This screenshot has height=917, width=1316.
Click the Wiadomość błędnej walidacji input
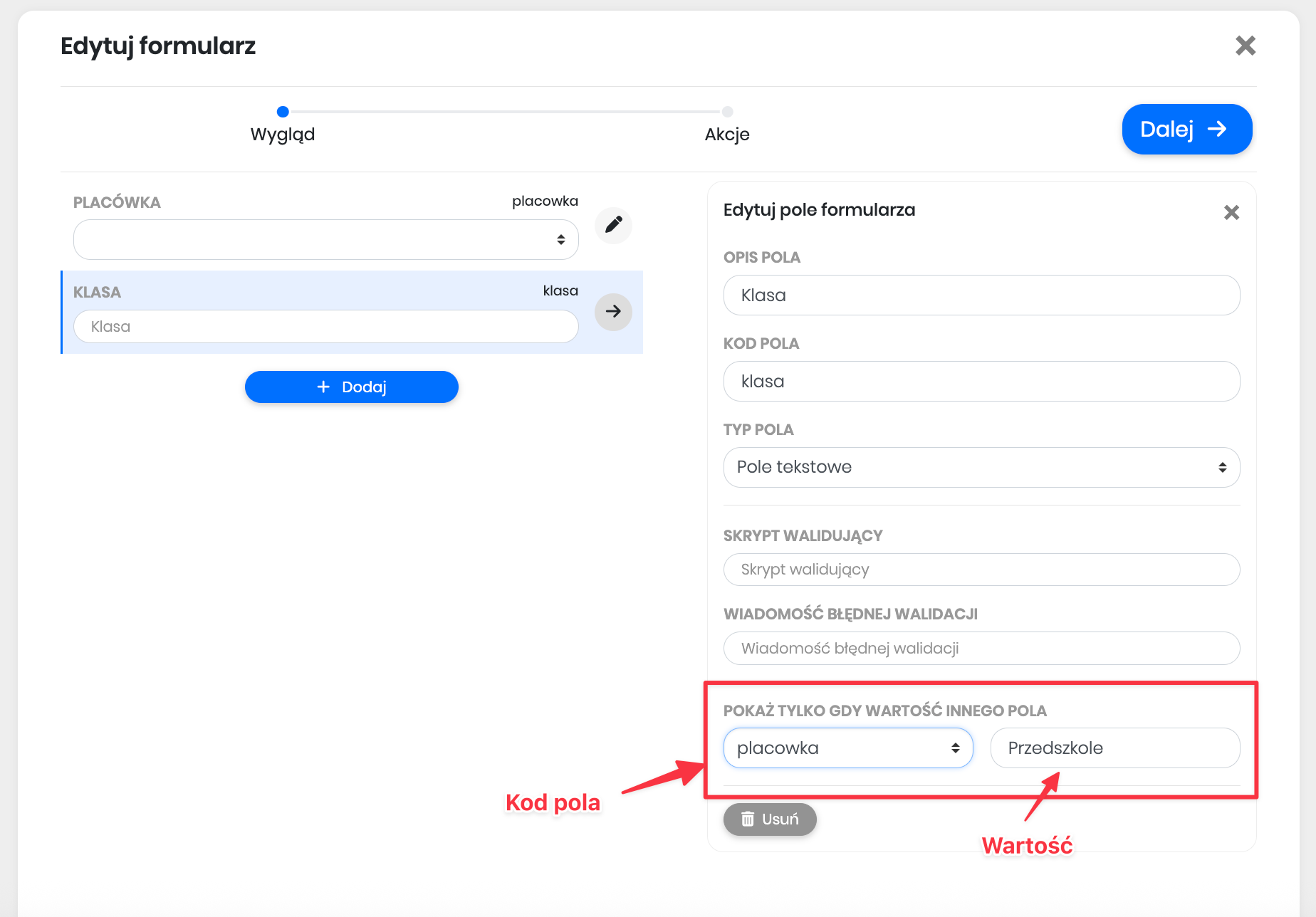tap(981, 648)
